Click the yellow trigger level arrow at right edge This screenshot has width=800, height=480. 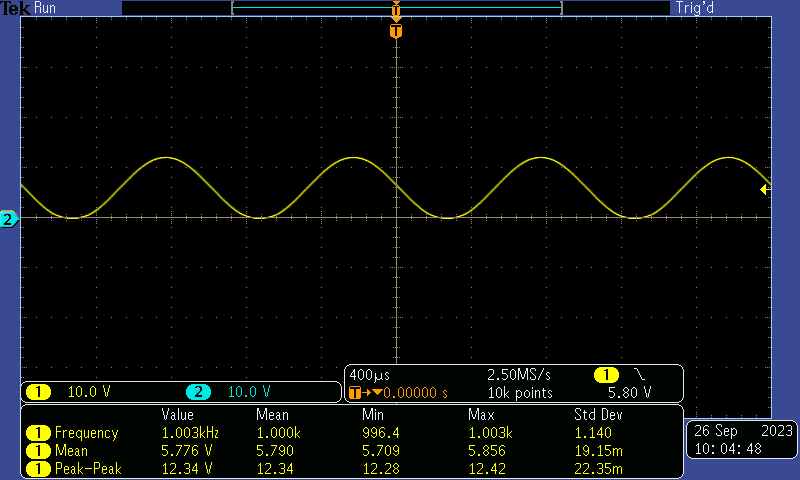(x=764, y=189)
